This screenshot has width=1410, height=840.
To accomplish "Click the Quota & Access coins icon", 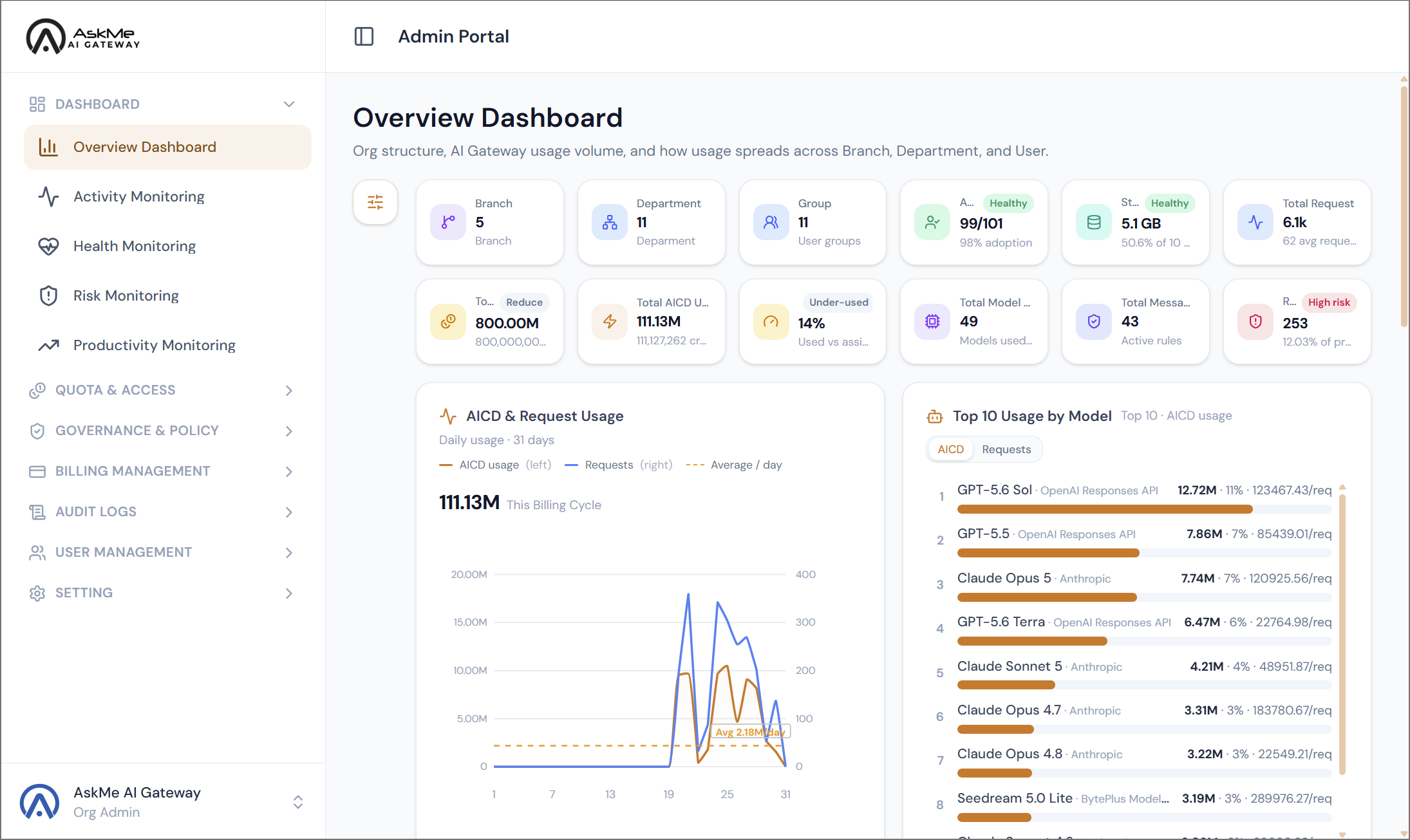I will (x=37, y=390).
